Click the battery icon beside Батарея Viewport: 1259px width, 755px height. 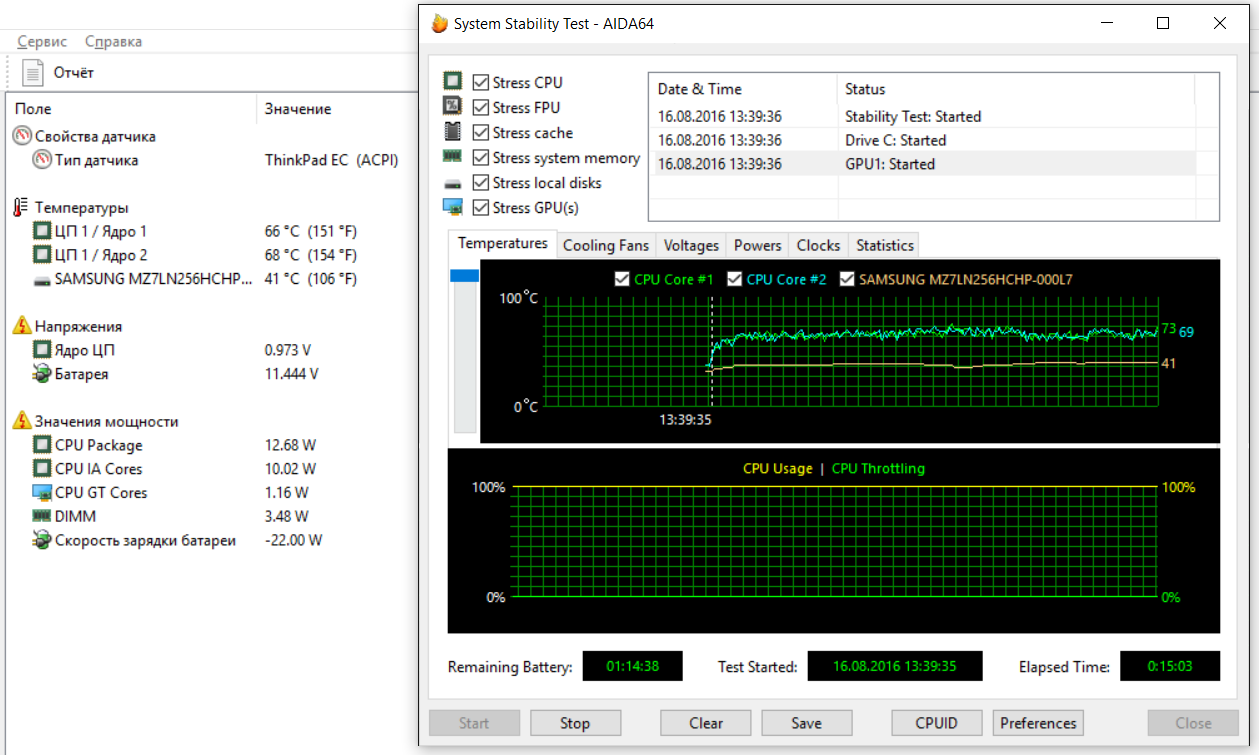(x=42, y=374)
